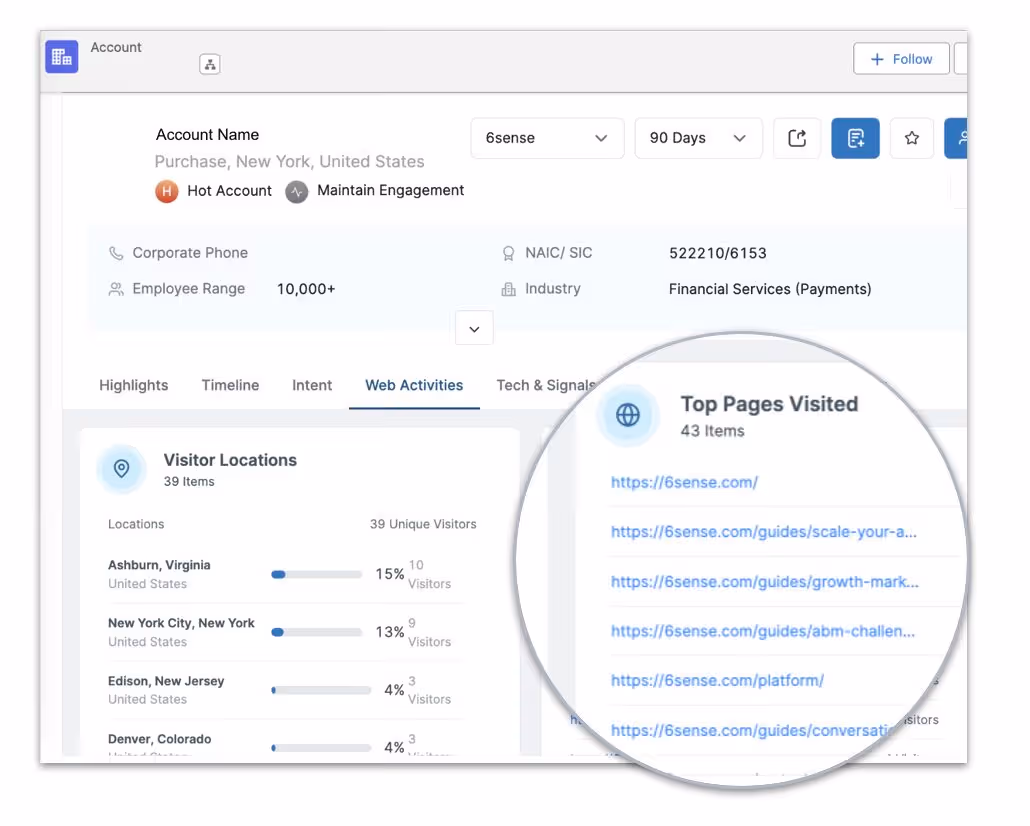Click the 43 Items count
The image size is (1030, 826).
coord(713,431)
